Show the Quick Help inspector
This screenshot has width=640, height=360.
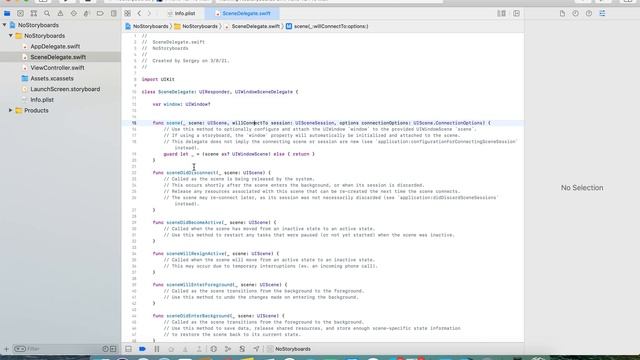coord(589,13)
